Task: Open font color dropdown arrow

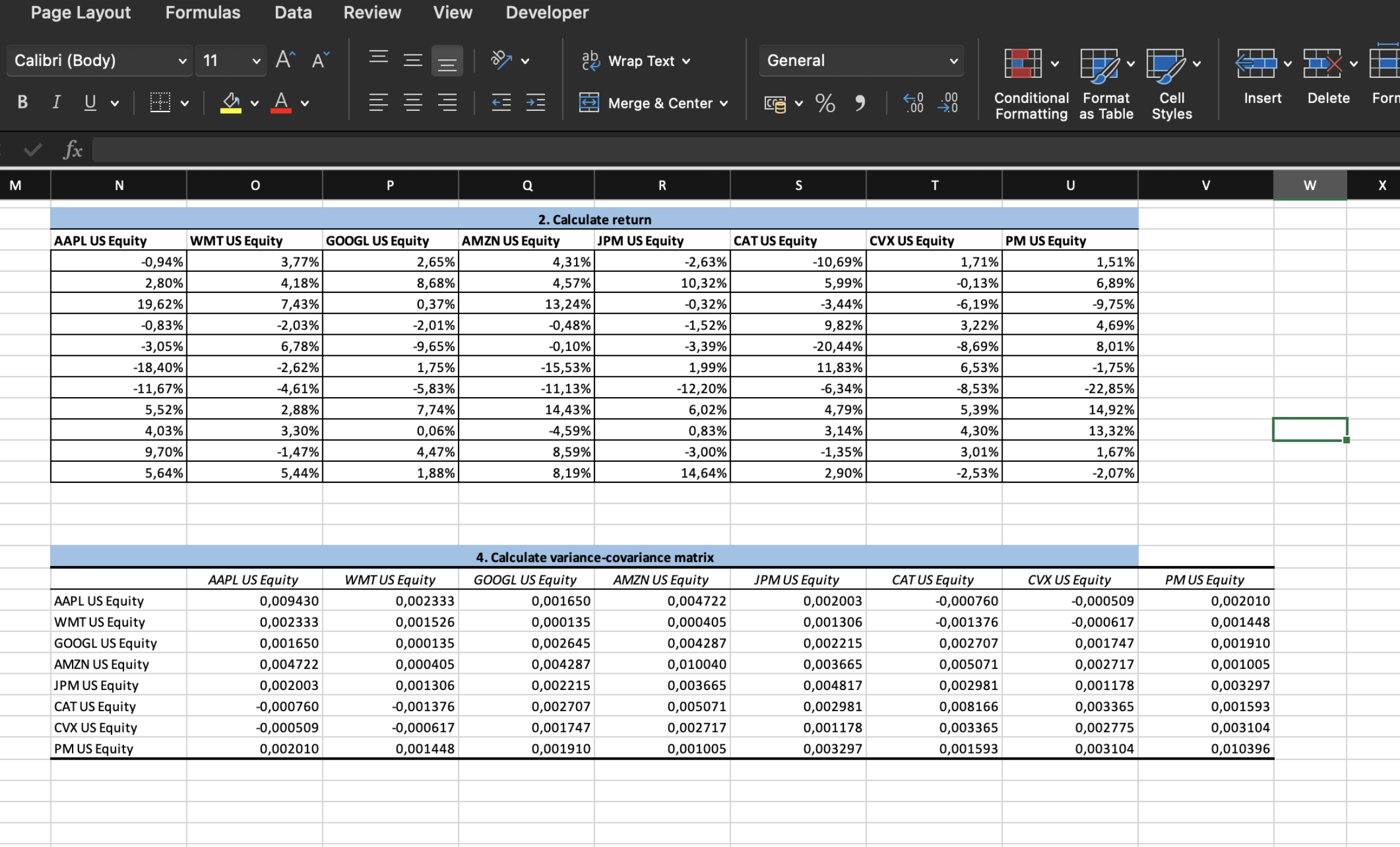Action: tap(304, 103)
